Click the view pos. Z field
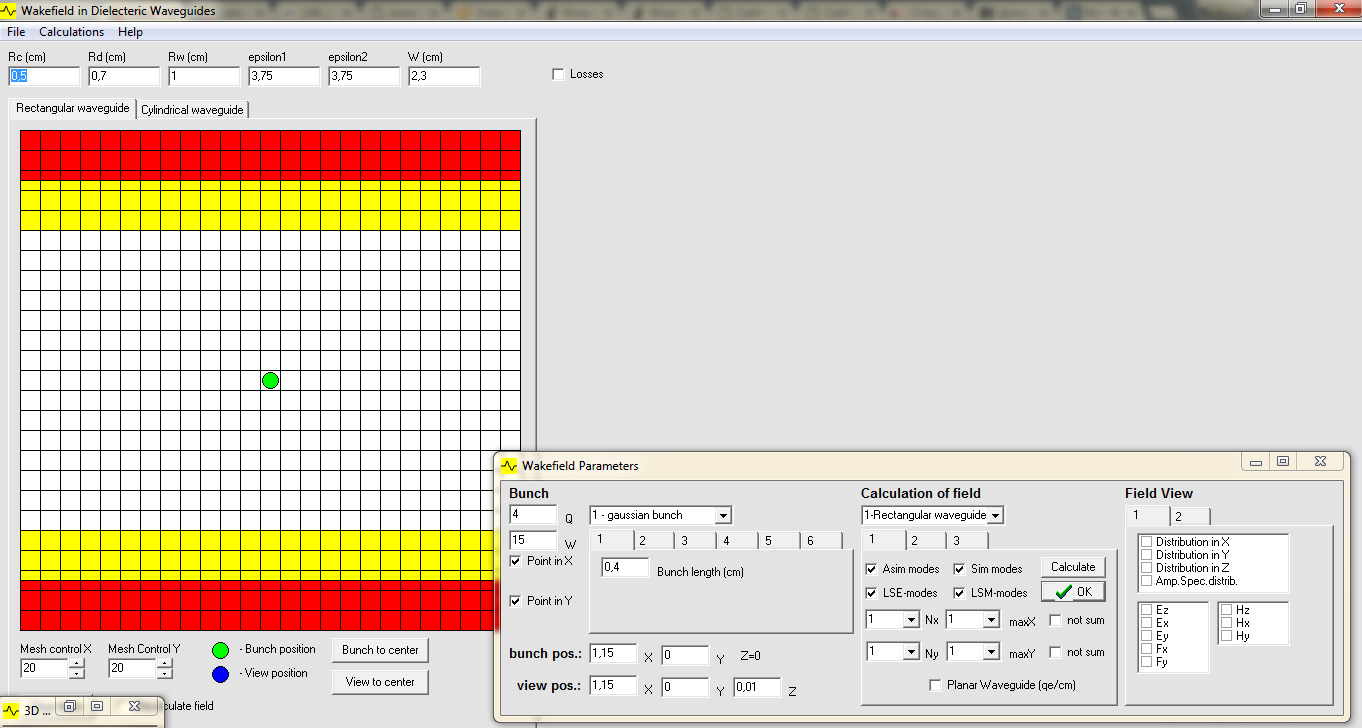 pos(757,687)
